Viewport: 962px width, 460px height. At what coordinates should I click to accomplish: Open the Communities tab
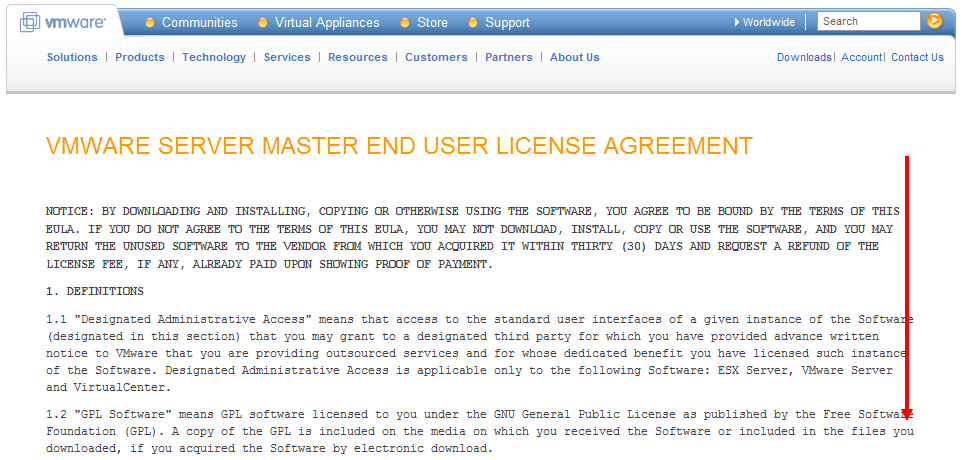[191, 23]
